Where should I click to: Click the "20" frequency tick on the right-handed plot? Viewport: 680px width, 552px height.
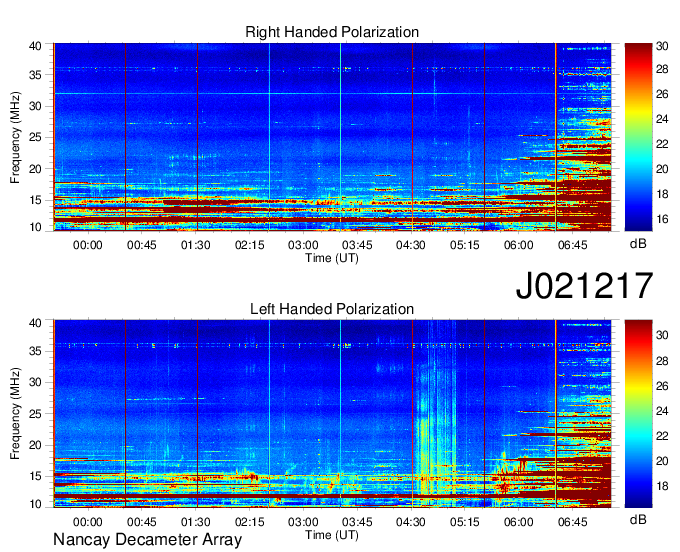click(x=35, y=169)
